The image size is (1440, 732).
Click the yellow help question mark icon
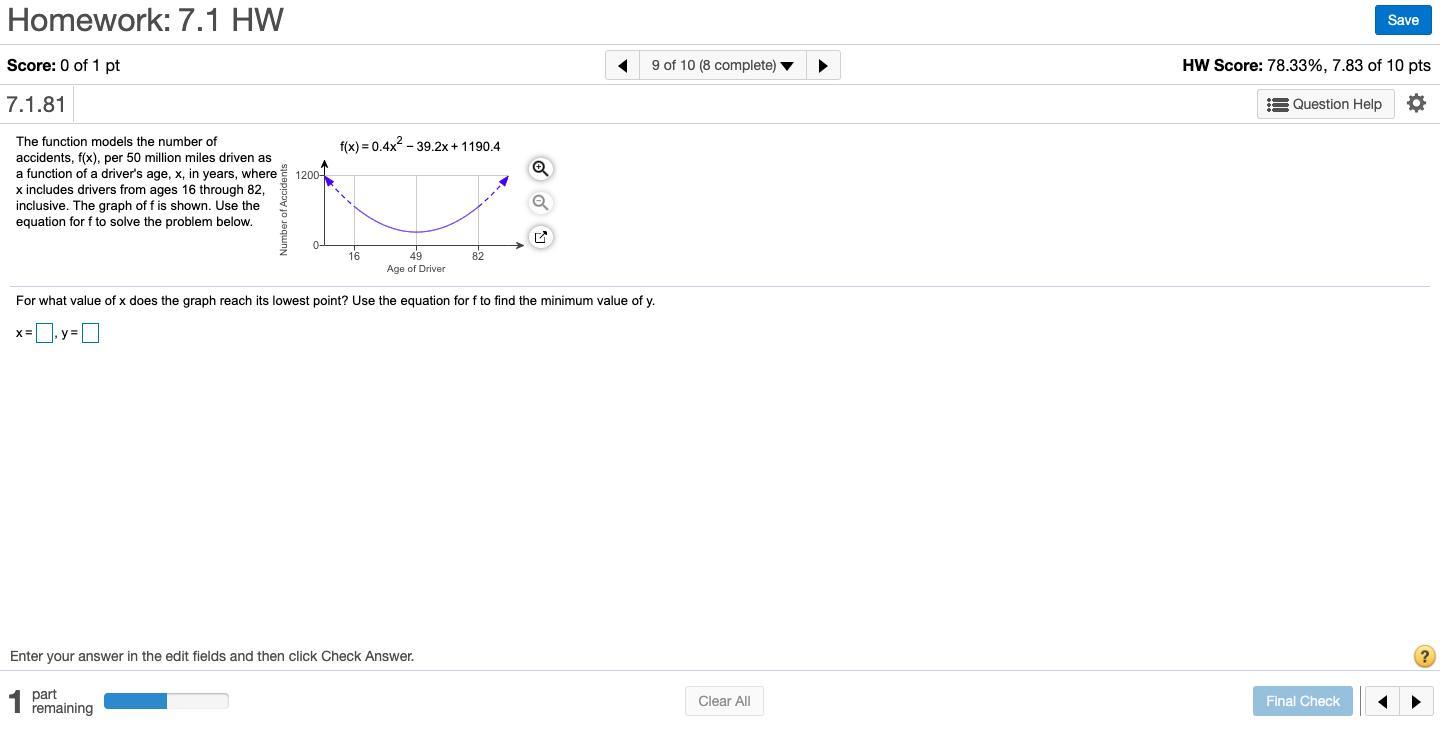pyautogui.click(x=1424, y=656)
